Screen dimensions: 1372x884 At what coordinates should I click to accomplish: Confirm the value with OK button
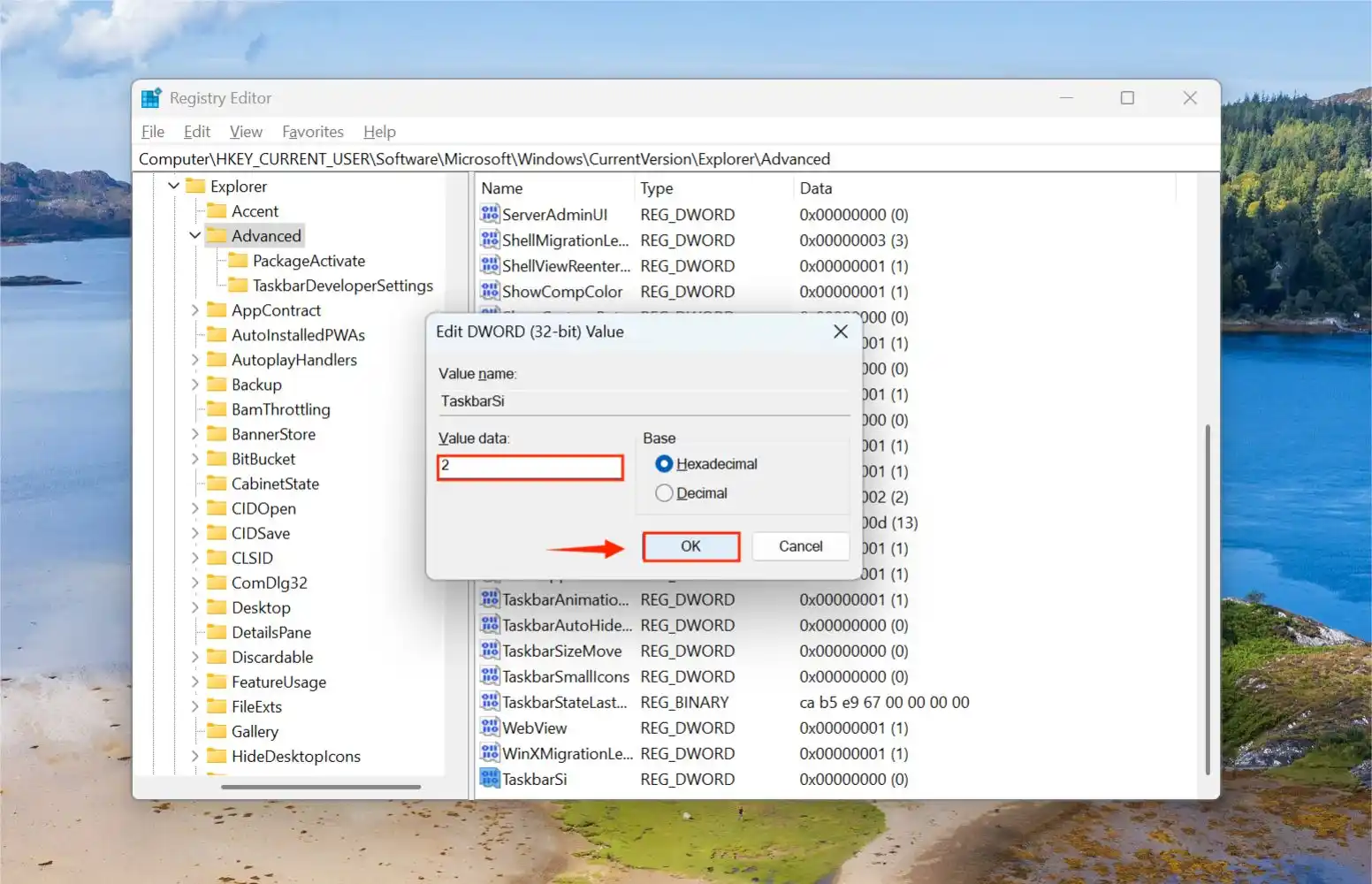coord(690,546)
